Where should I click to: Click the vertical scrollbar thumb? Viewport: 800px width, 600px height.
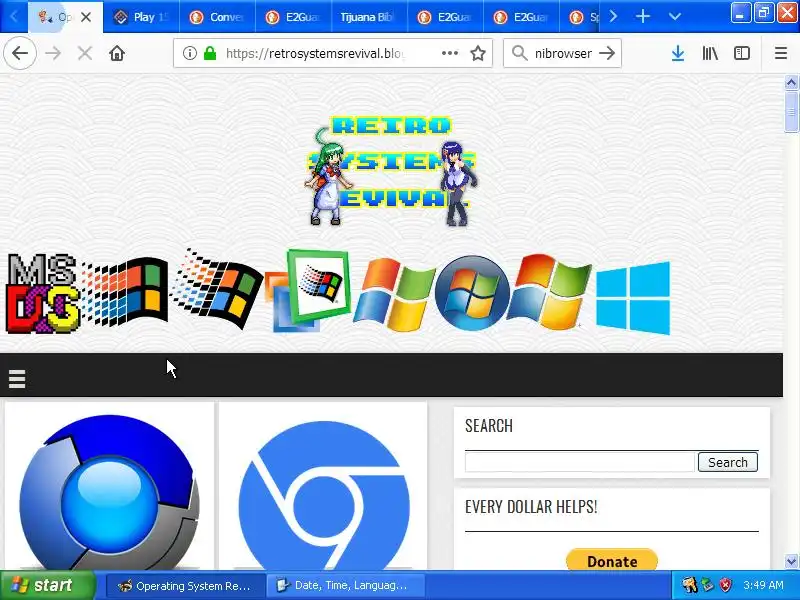point(791,112)
